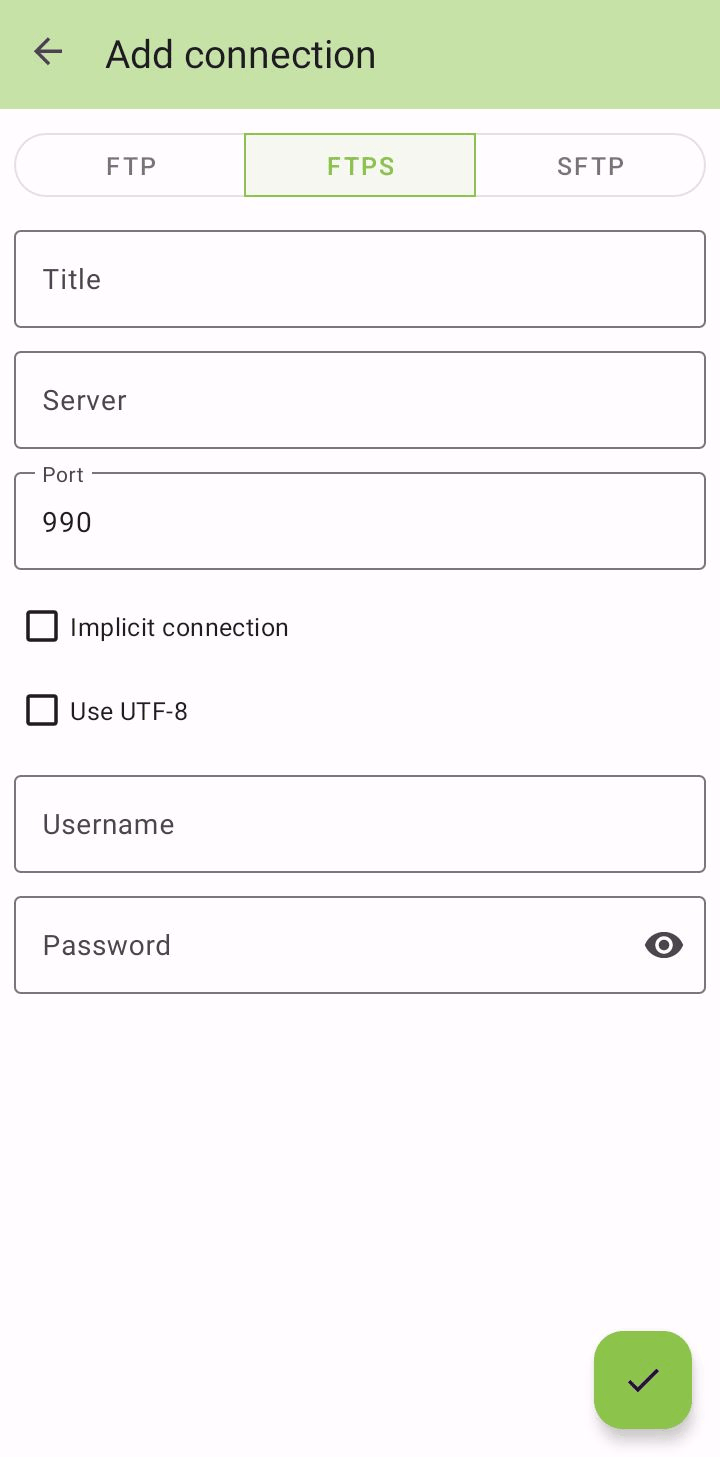Click the Password input field
The width and height of the screenshot is (720, 1457).
tap(300, 945)
